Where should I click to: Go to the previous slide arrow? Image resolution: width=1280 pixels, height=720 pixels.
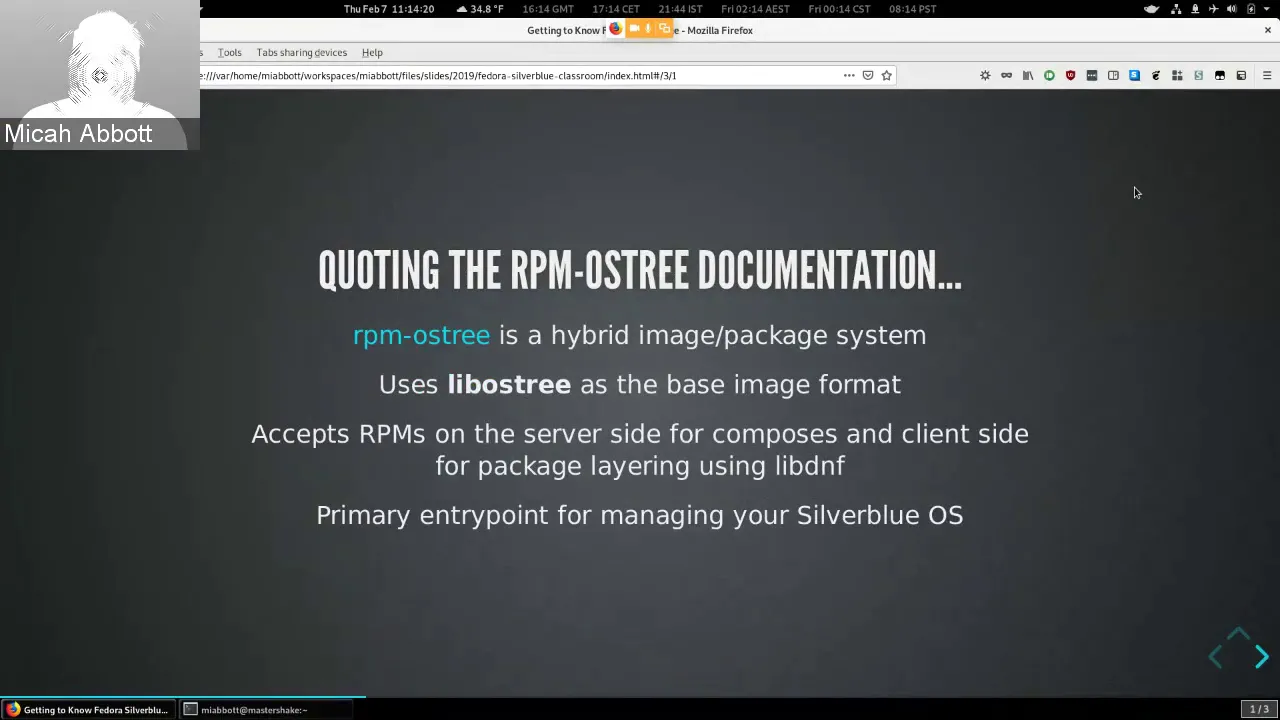pos(1216,657)
